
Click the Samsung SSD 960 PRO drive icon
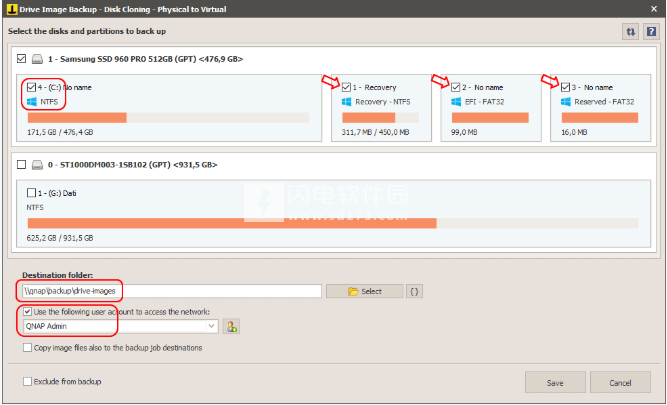coord(38,60)
